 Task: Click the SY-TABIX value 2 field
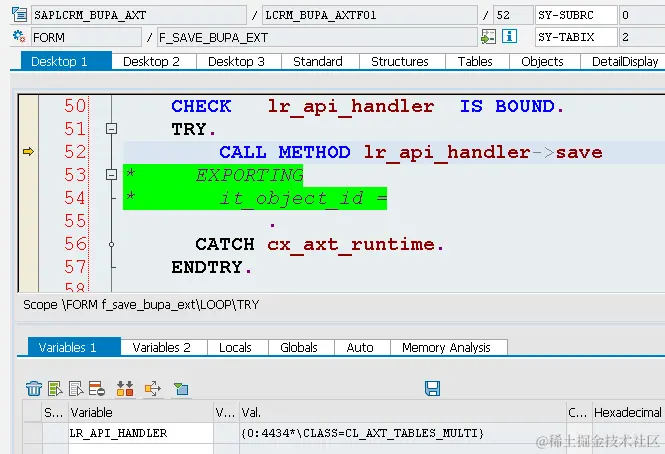(x=642, y=37)
